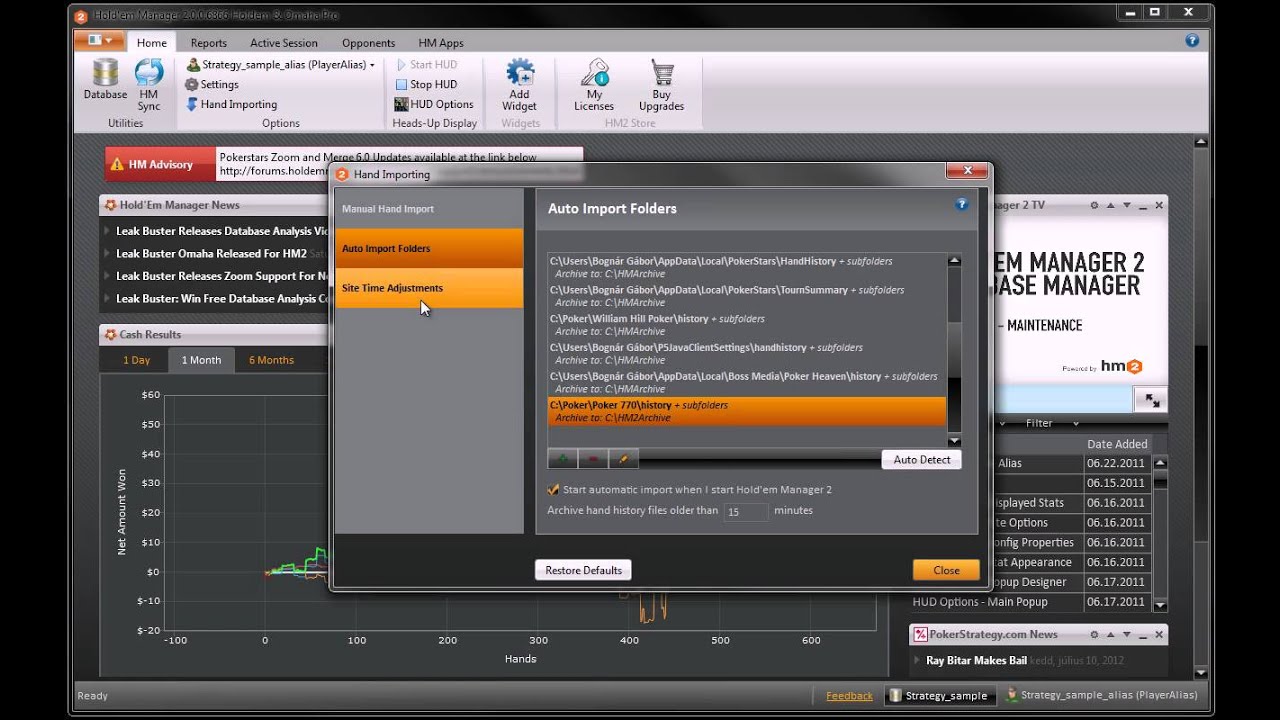Click scroll-down arrow of video list
This screenshot has height=720, width=1280.
[x=1160, y=605]
